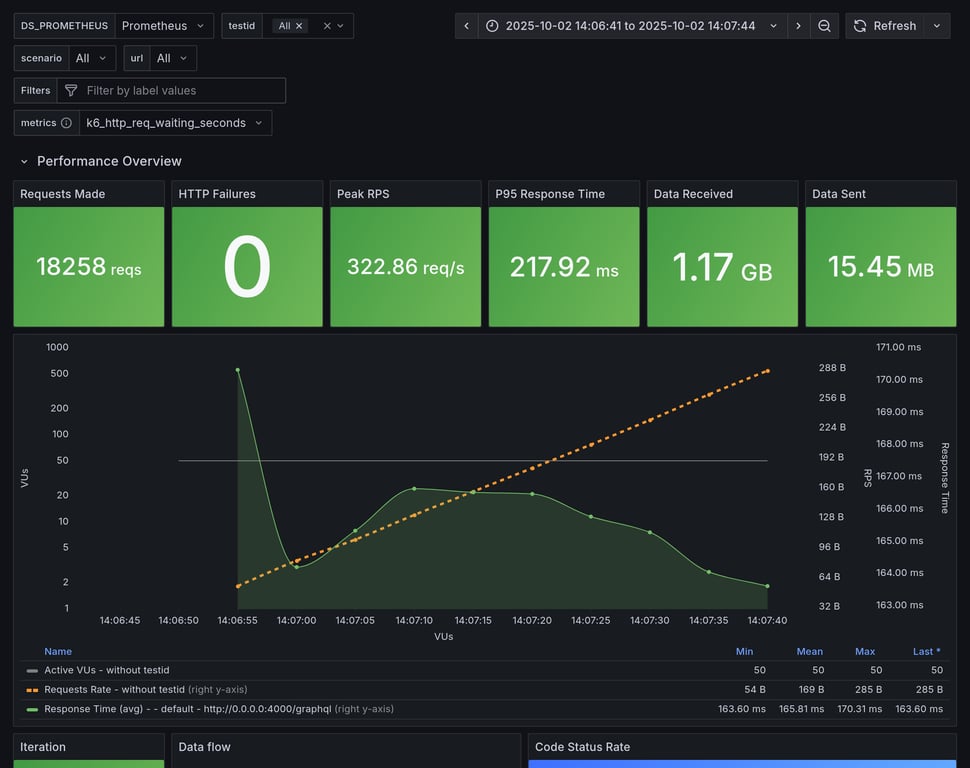
Task: Collapse the Performance Overview row
Action: point(24,162)
